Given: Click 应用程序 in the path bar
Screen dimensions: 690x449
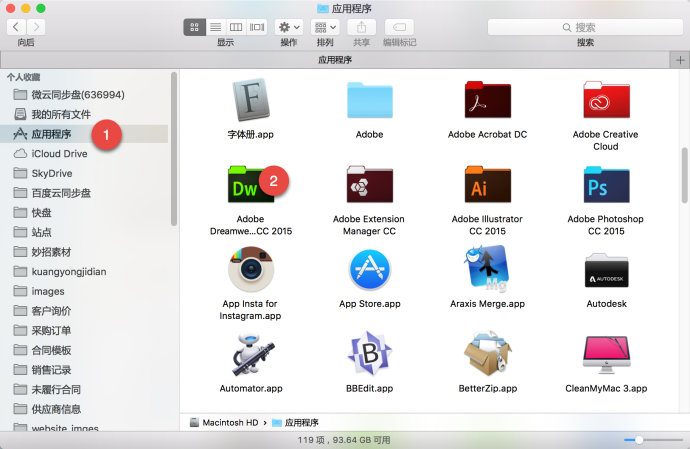Looking at the screenshot, I should (295, 423).
